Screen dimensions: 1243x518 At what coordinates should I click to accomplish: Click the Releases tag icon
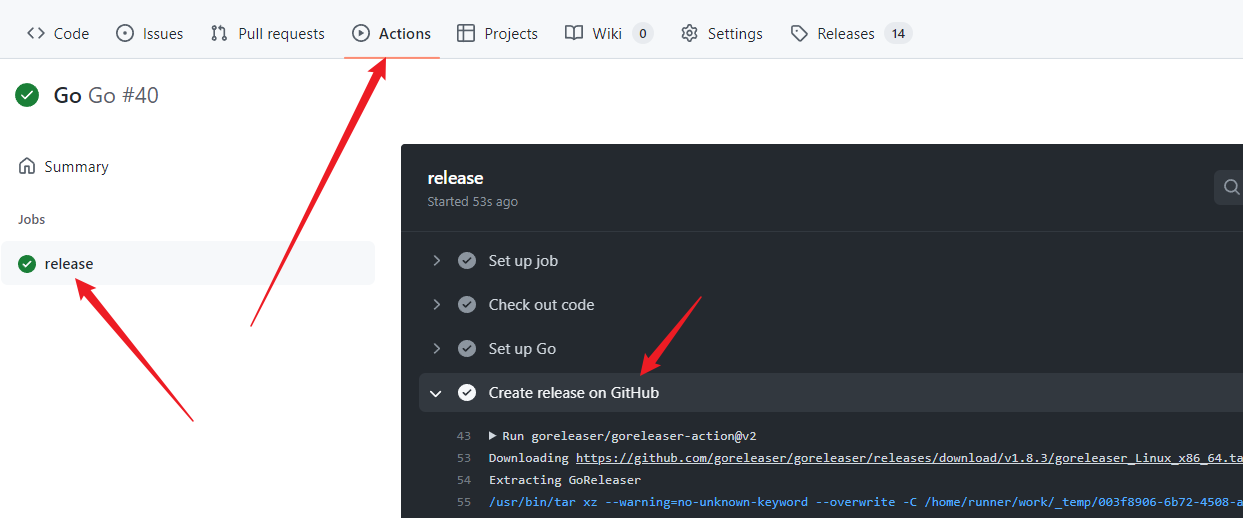coord(799,33)
